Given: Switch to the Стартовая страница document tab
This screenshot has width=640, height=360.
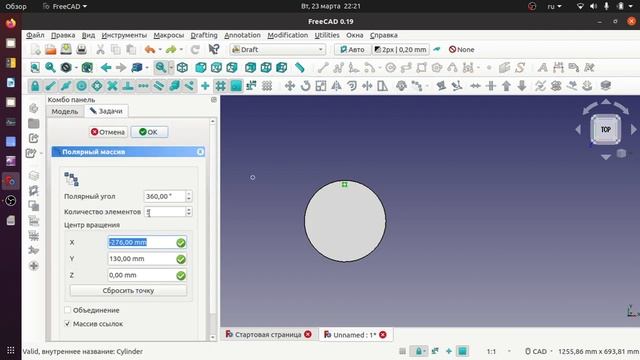Looking at the screenshot, I should [x=268, y=335].
